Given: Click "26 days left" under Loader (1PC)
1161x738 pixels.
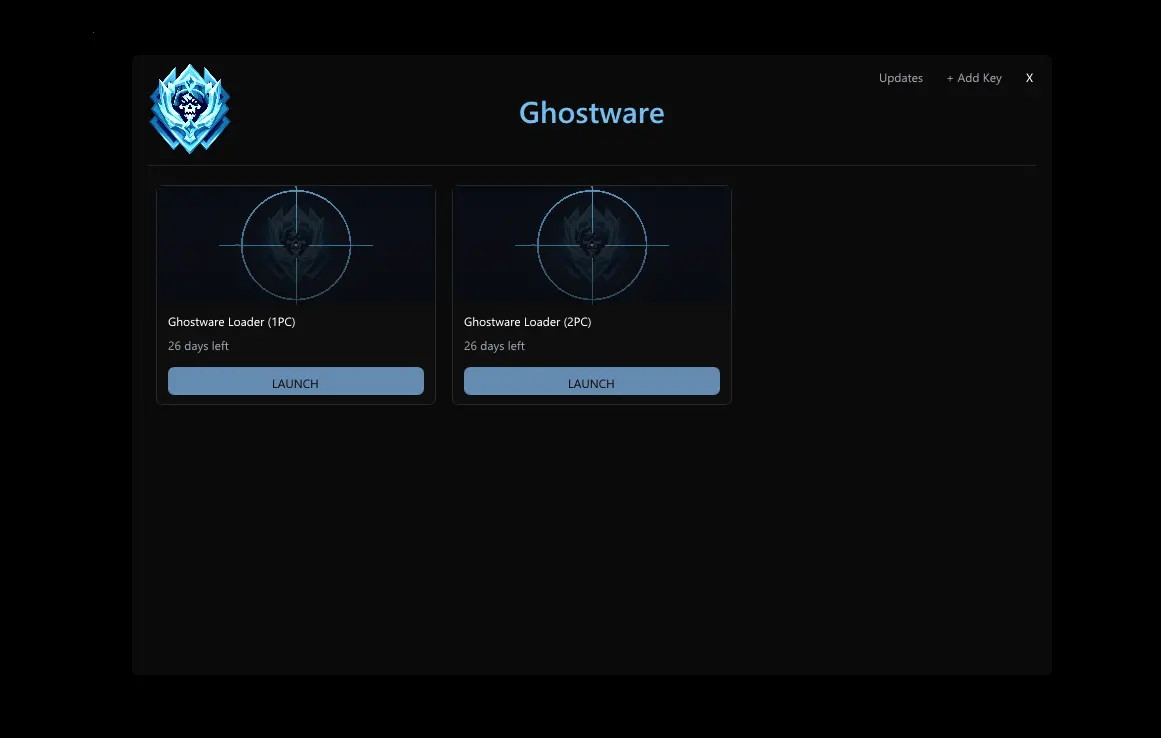Looking at the screenshot, I should 198,346.
